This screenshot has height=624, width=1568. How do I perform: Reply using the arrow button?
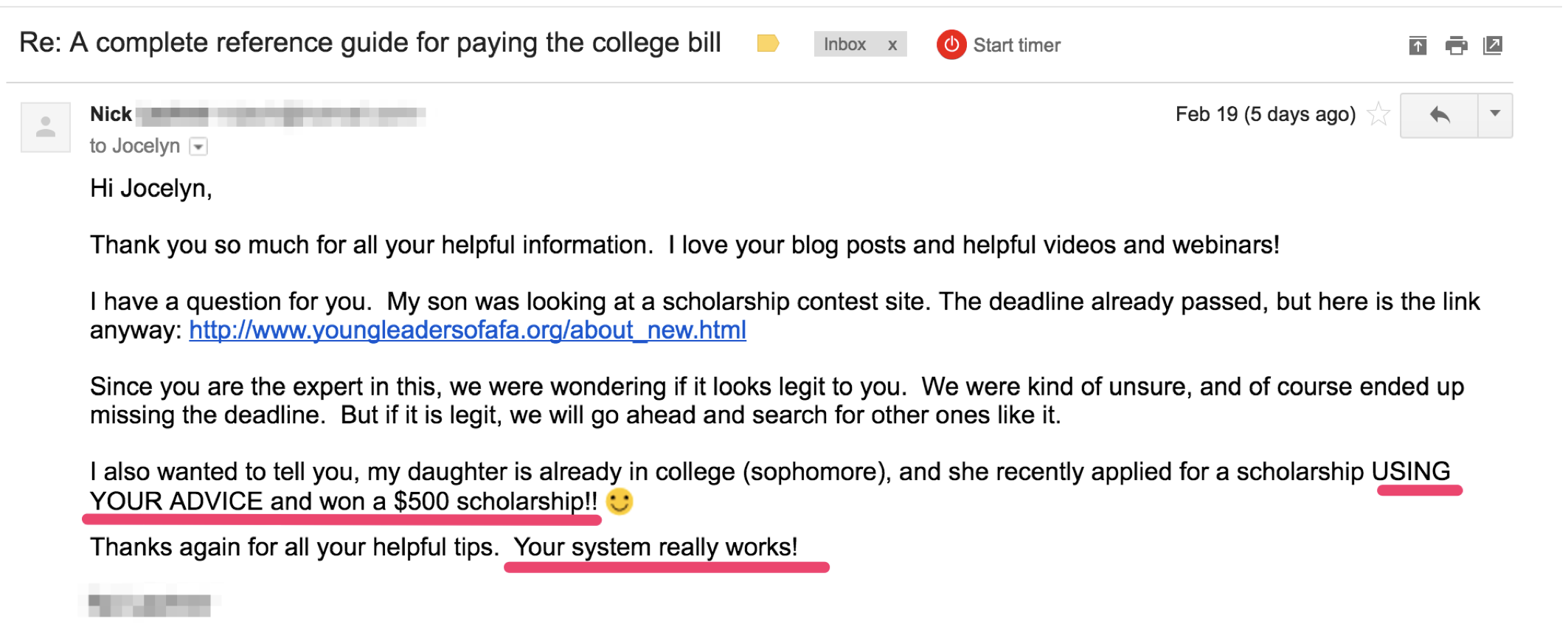[1439, 115]
